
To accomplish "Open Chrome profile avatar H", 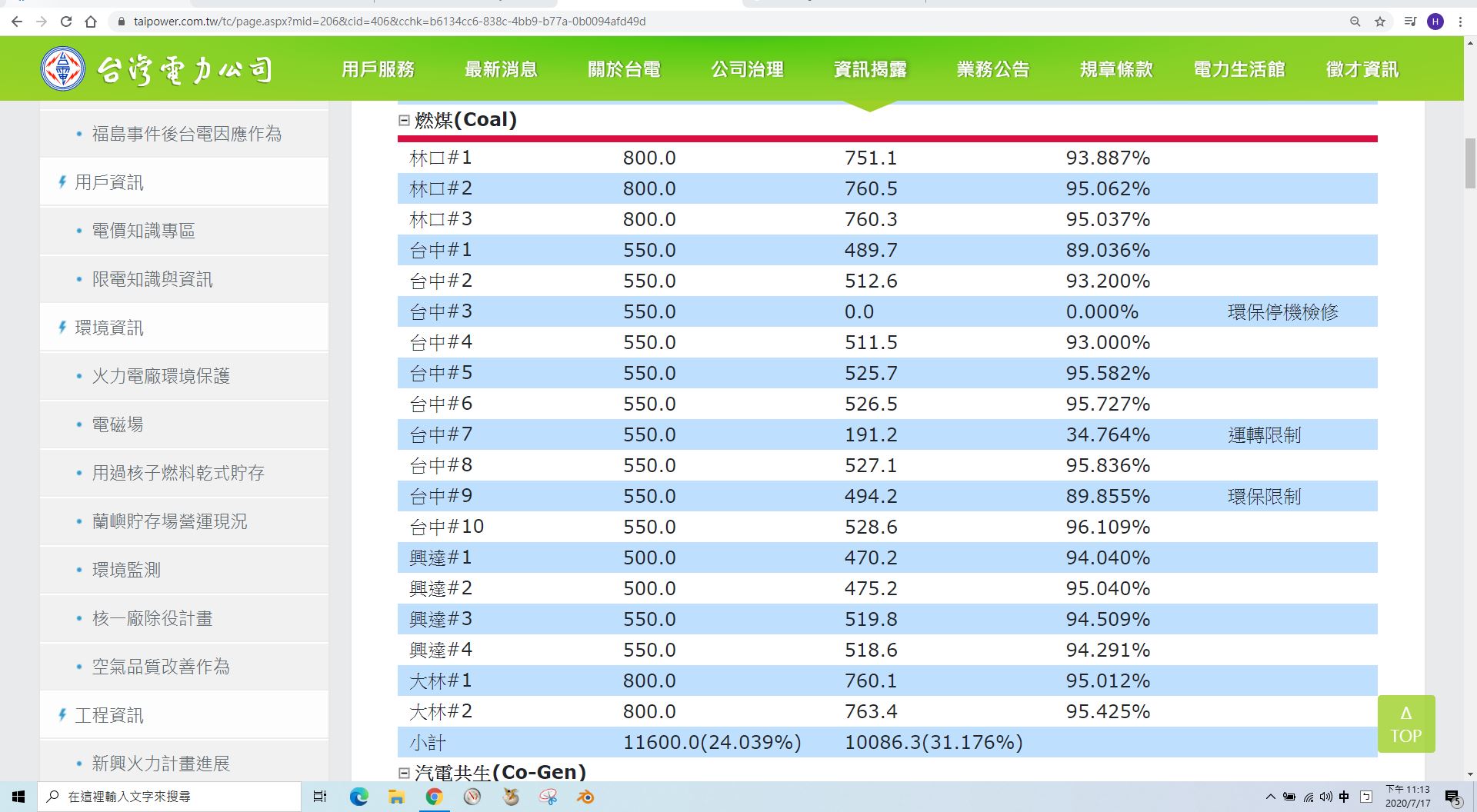I will [1435, 22].
